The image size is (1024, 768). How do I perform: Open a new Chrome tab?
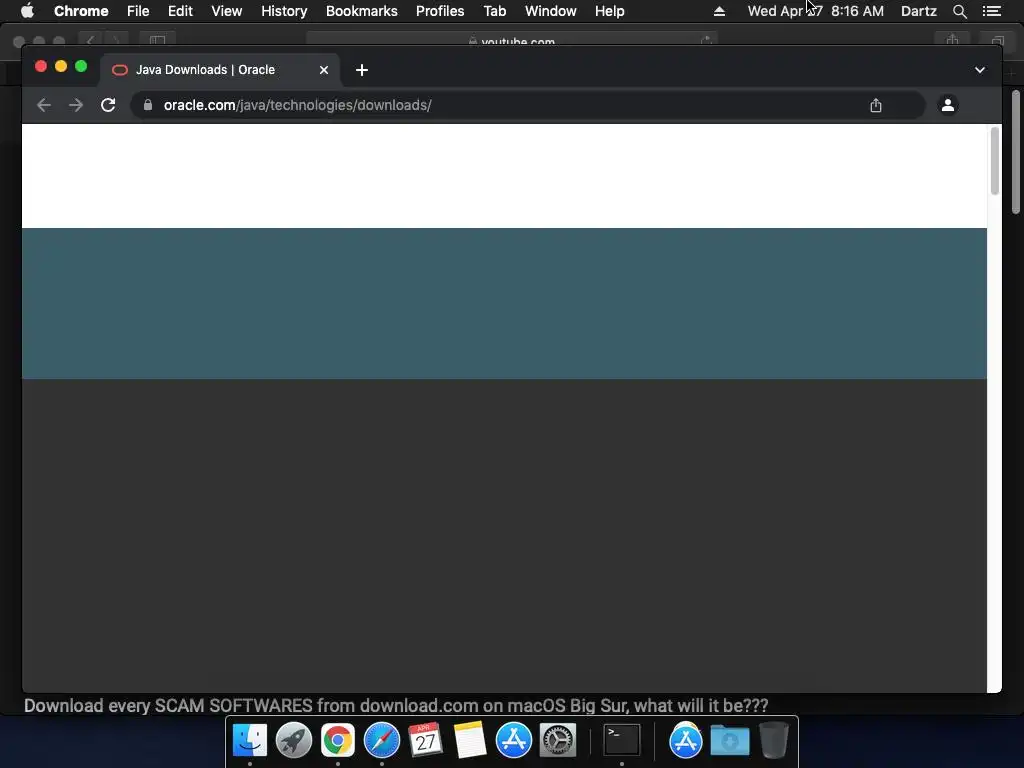point(362,70)
